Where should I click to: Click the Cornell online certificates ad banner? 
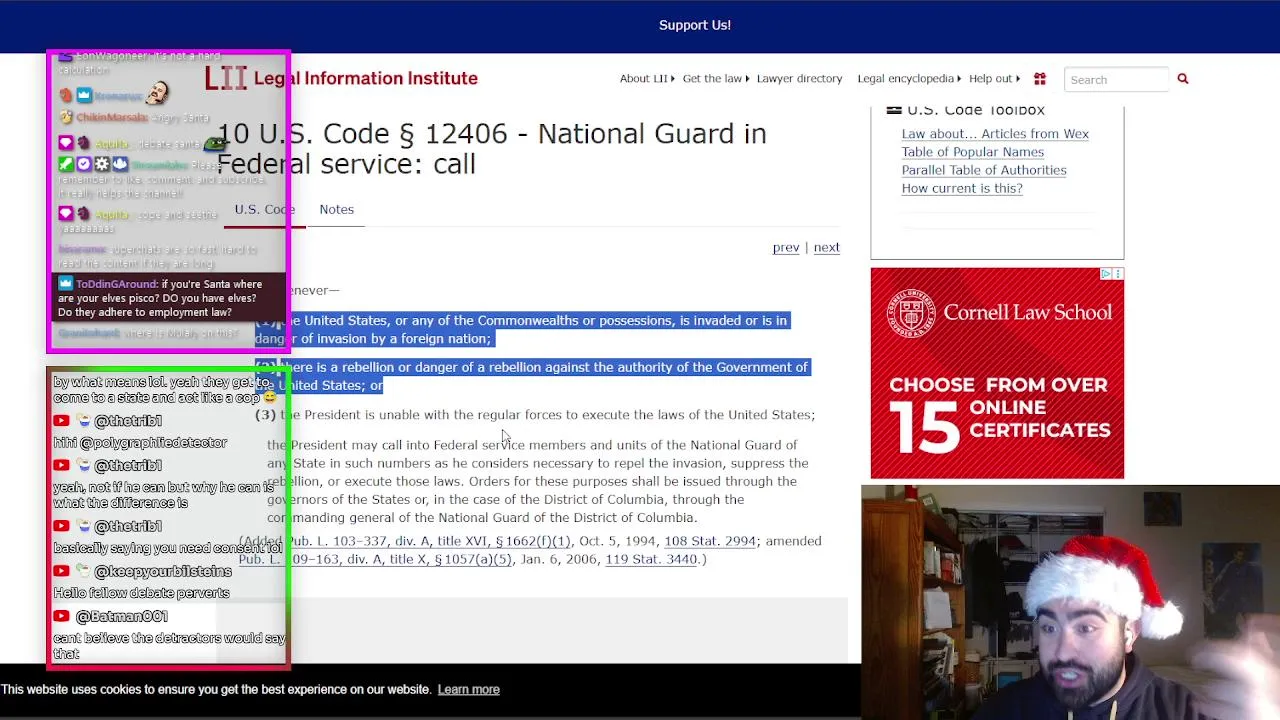(x=997, y=373)
